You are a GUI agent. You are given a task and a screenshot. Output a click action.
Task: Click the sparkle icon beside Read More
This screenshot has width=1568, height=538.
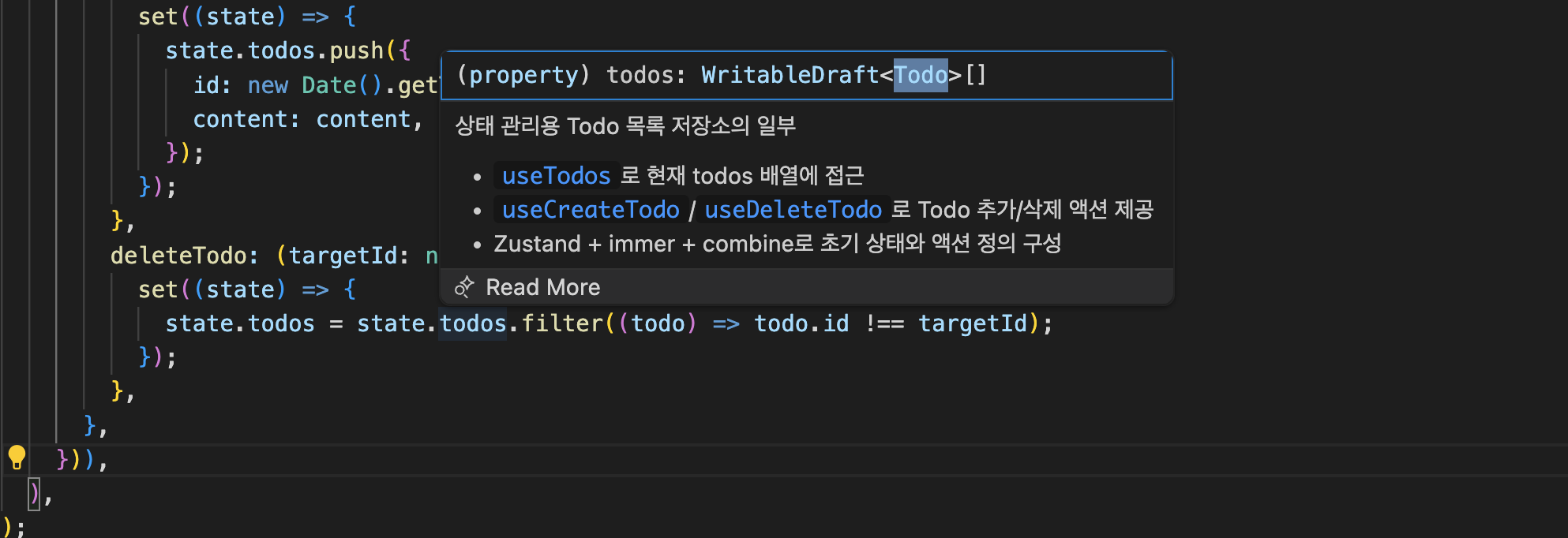point(464,287)
